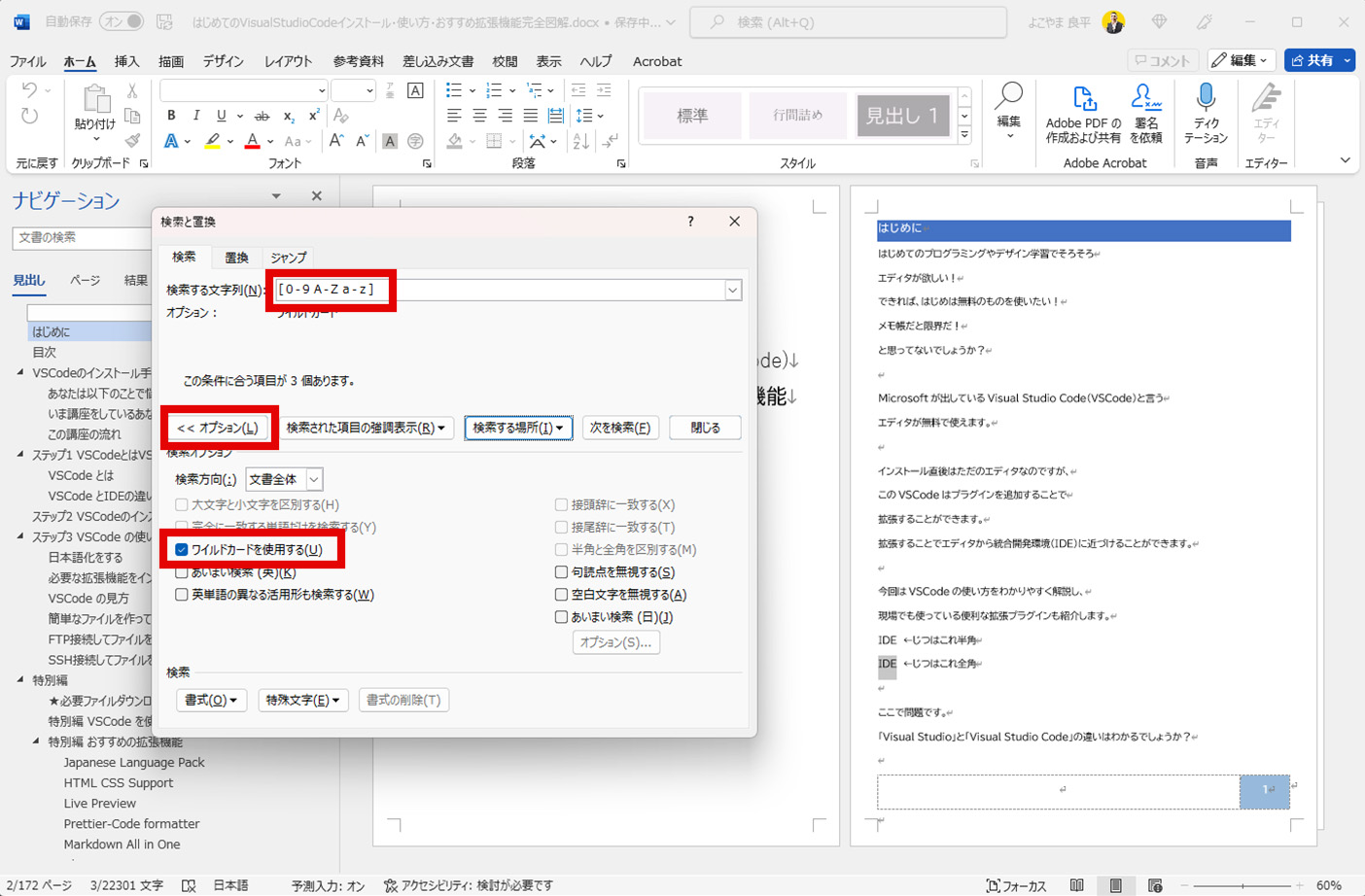Screen dimensions: 1365x896
Task: Switch to 置換 tab in dialog
Action: [236, 258]
